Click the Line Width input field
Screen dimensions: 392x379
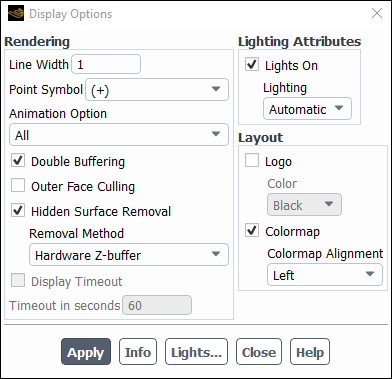pyautogui.click(x=106, y=64)
